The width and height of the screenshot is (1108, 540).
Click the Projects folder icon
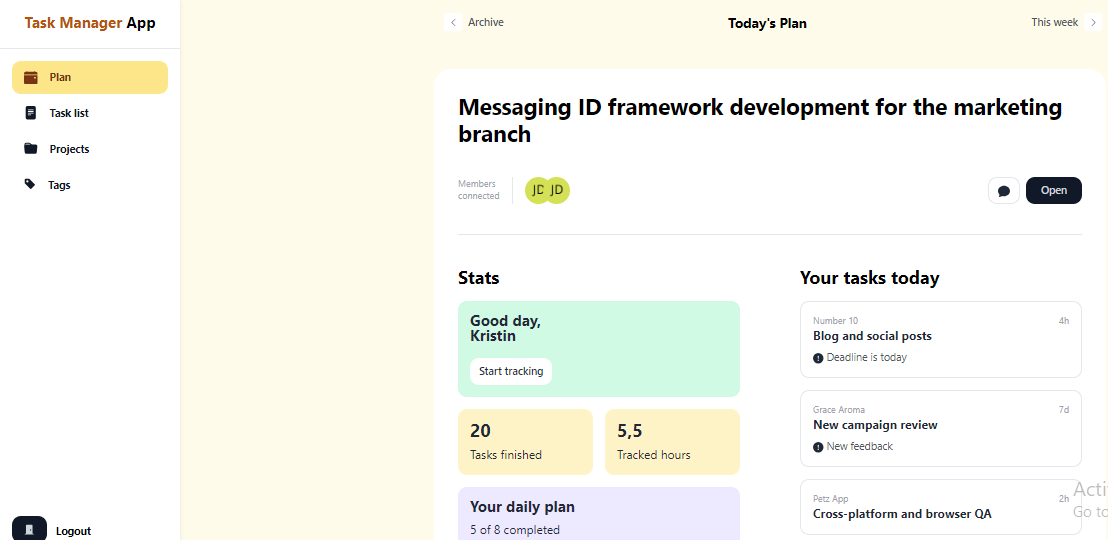pos(30,148)
